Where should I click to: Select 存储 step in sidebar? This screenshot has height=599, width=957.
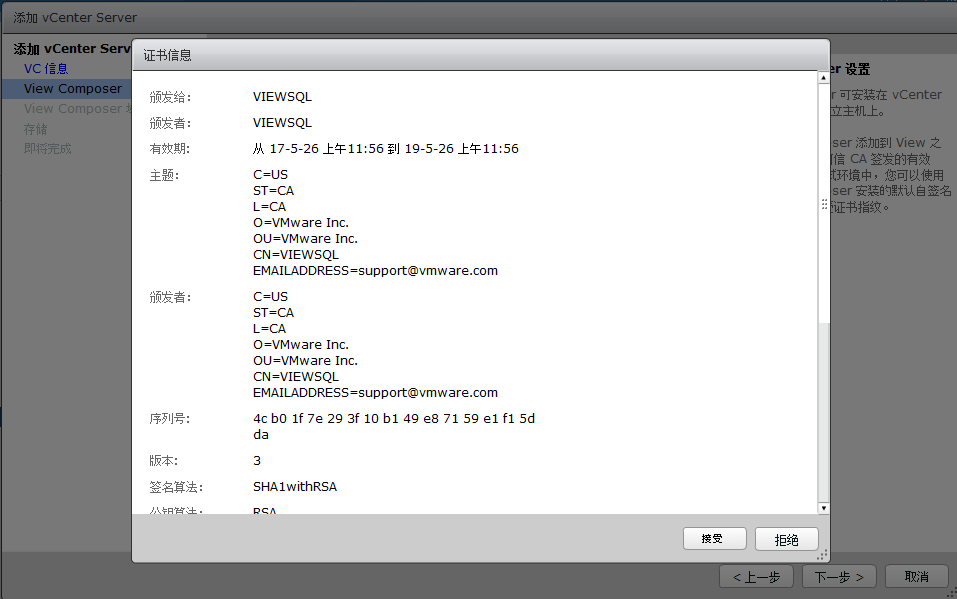point(35,129)
